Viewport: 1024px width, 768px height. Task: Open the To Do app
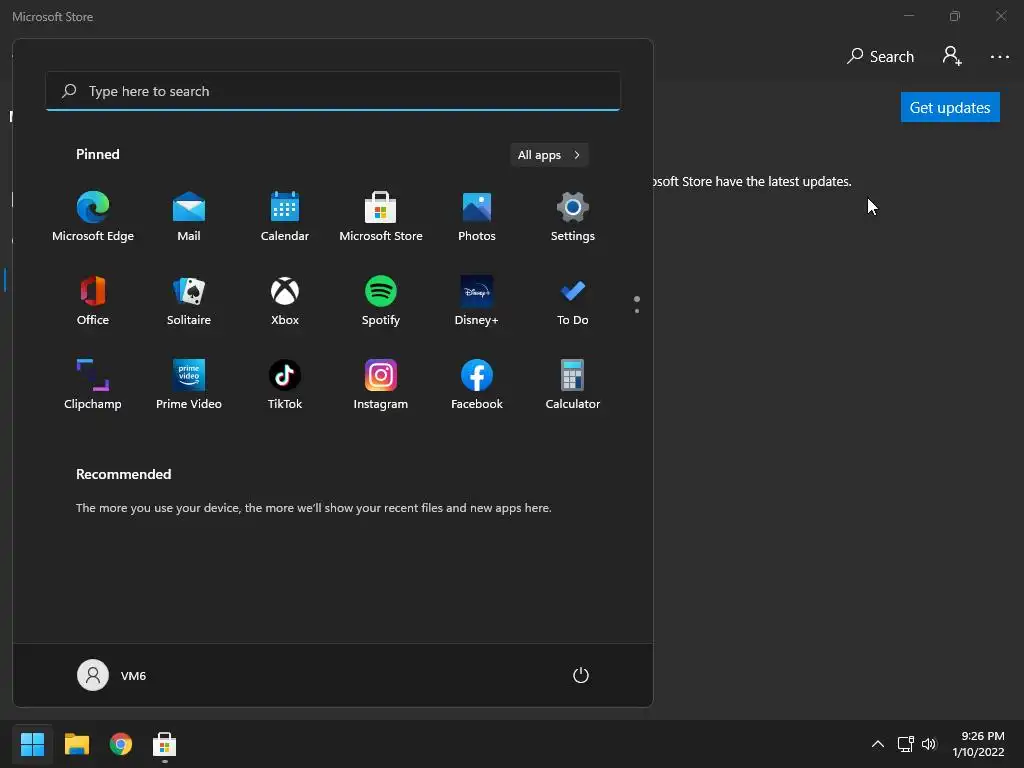[x=573, y=301]
